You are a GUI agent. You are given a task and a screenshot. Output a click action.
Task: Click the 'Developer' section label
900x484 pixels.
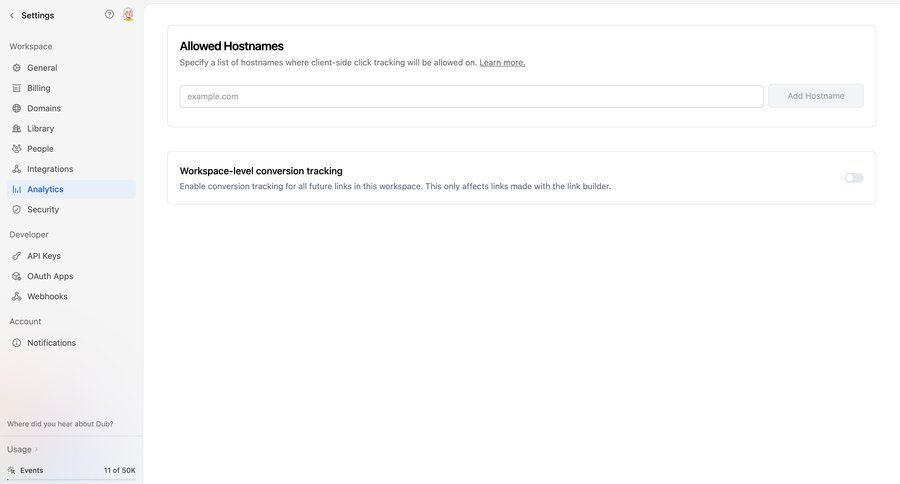29,235
